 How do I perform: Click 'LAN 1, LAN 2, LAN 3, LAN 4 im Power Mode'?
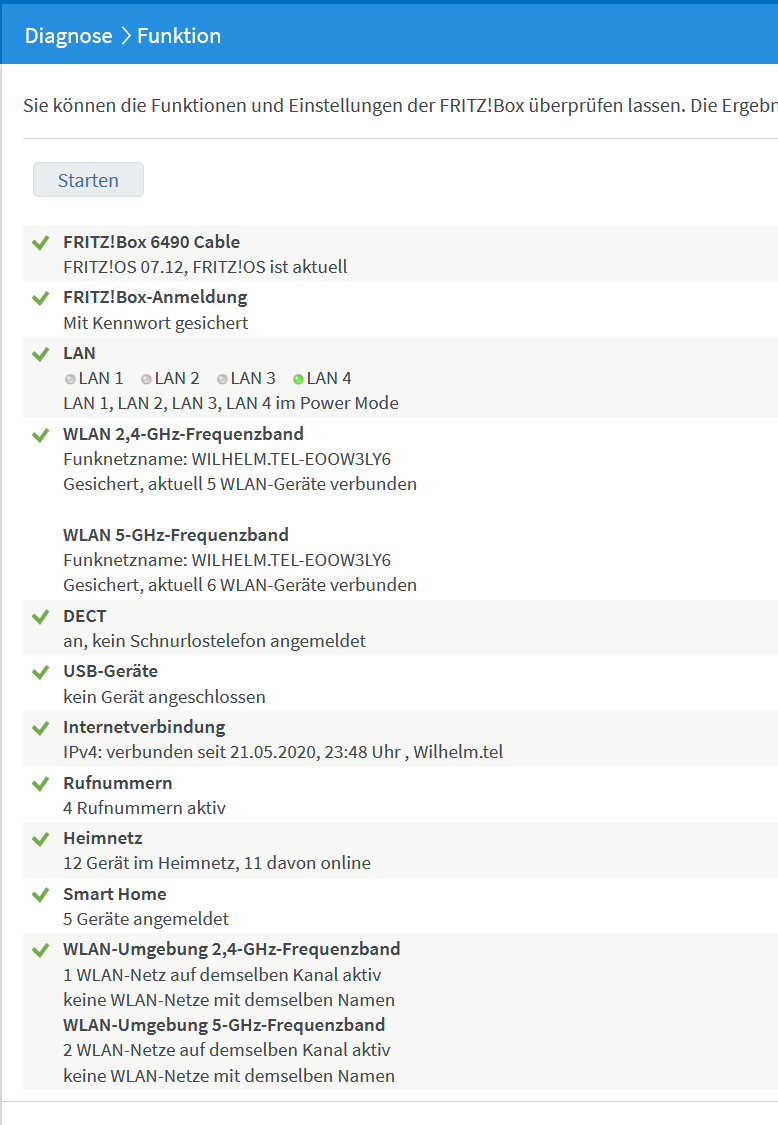click(x=231, y=403)
